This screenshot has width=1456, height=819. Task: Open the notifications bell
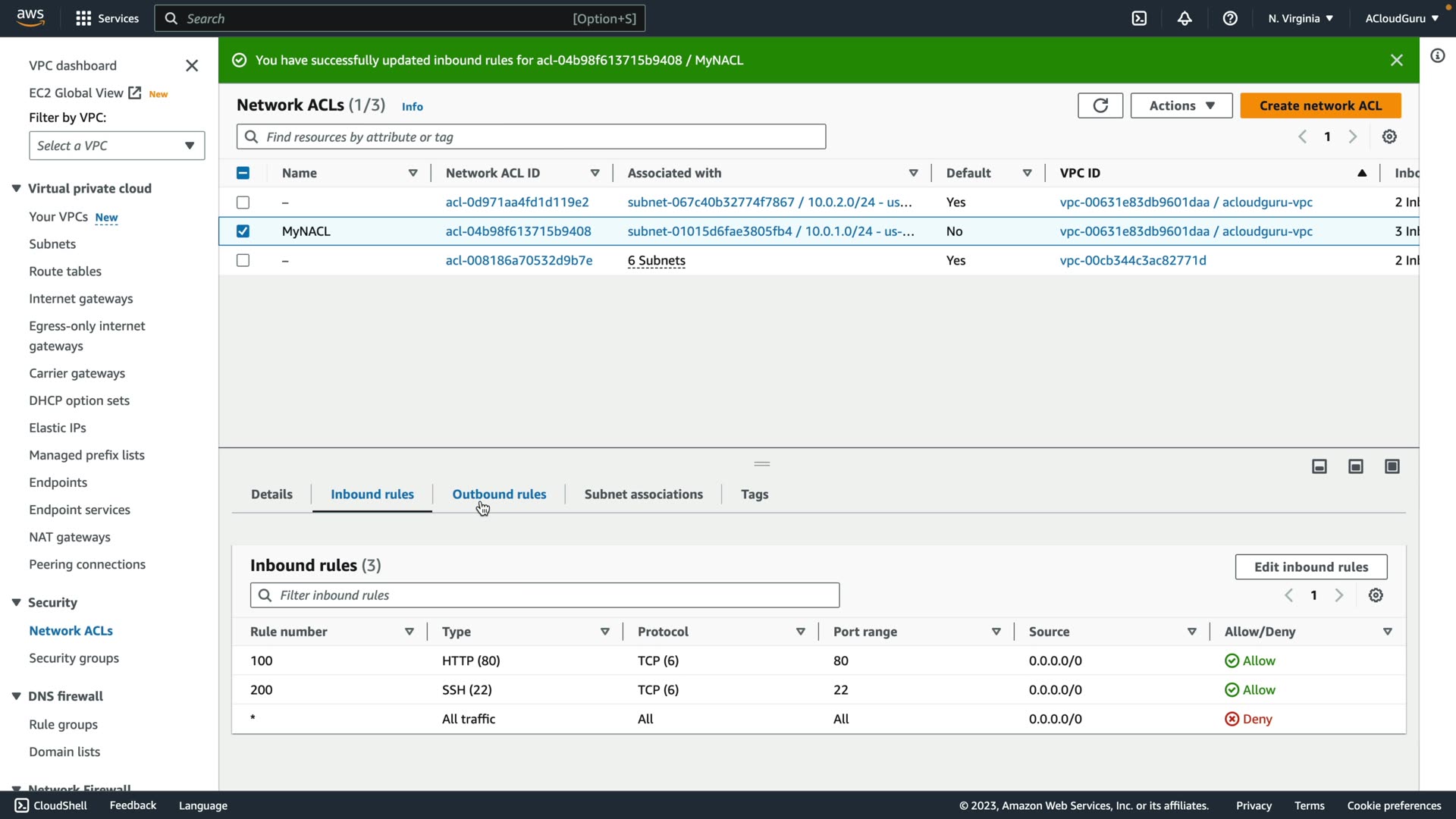[x=1185, y=18]
